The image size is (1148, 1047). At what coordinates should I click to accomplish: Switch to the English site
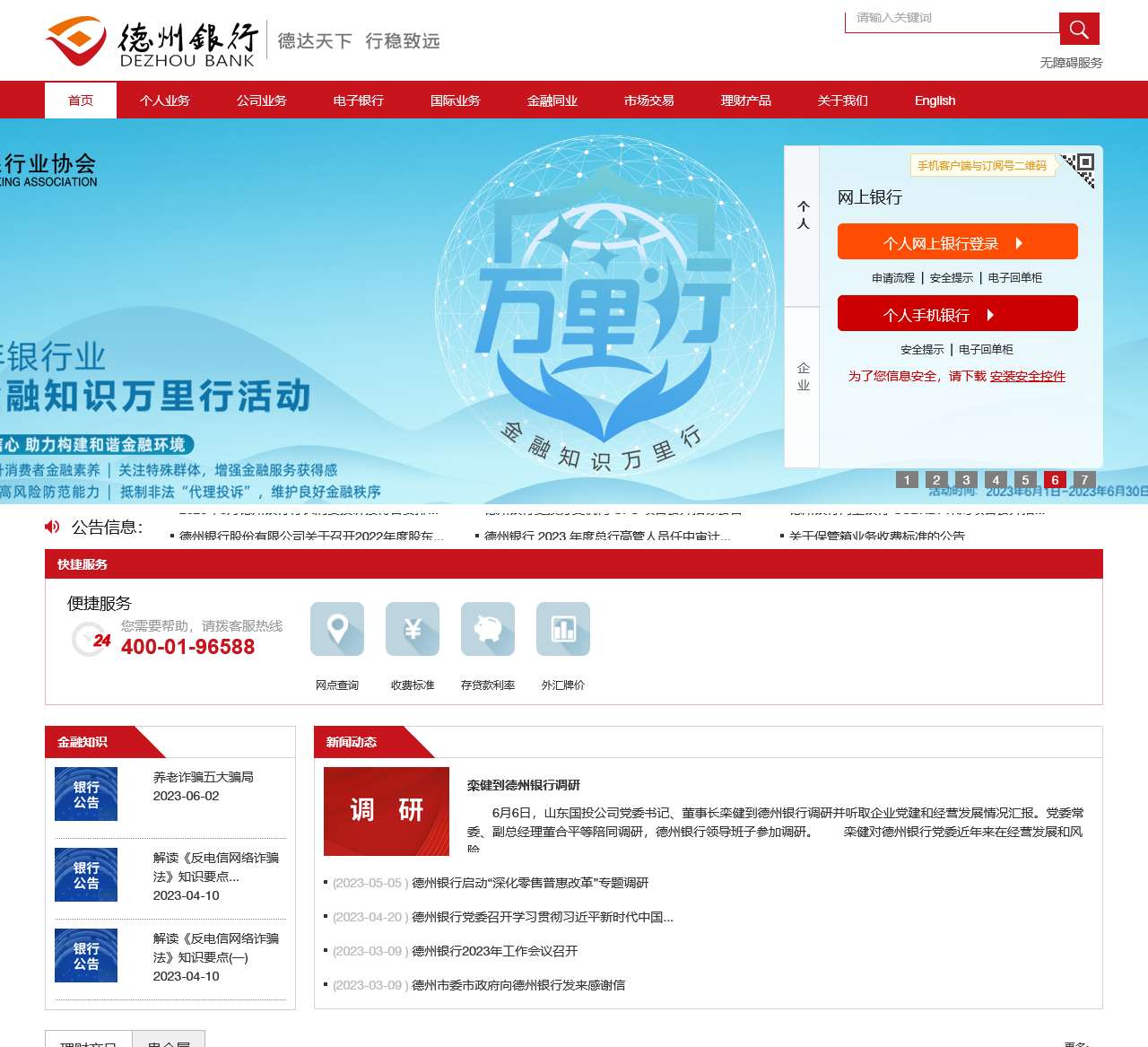[x=935, y=100]
